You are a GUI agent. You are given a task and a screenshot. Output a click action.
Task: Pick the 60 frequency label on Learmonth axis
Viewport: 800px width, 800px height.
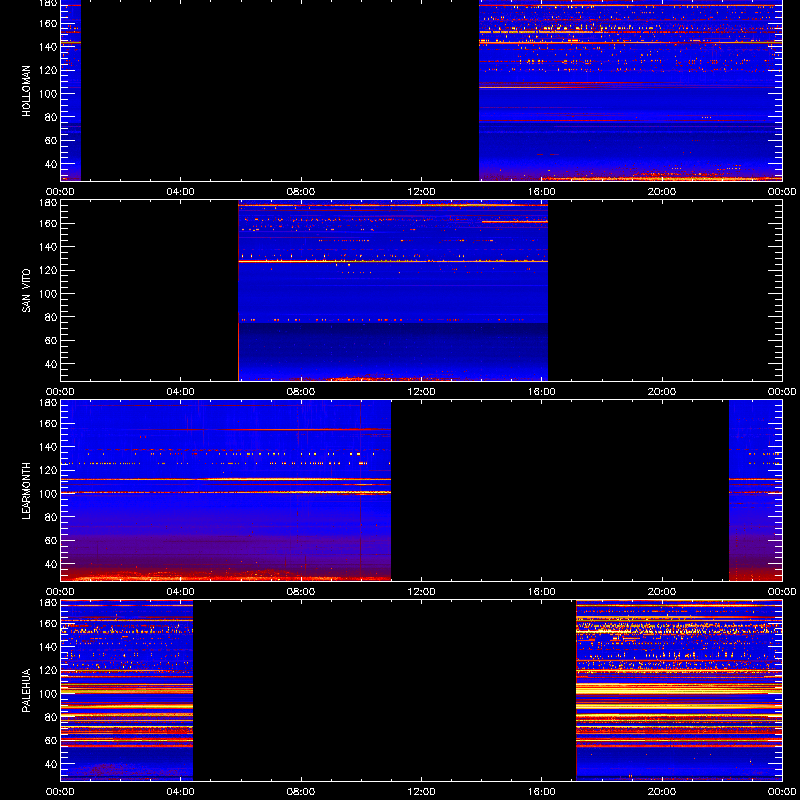pyautogui.click(x=51, y=541)
